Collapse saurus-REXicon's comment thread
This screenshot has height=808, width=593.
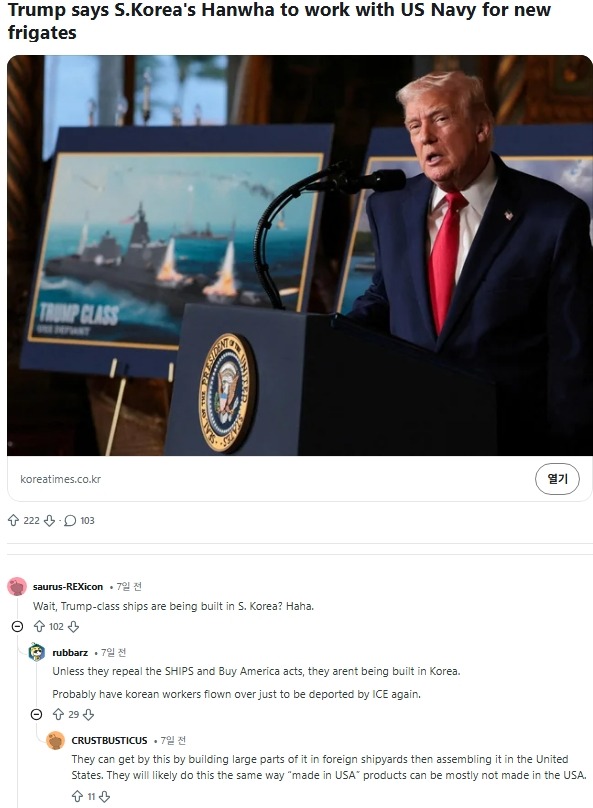tap(17, 627)
